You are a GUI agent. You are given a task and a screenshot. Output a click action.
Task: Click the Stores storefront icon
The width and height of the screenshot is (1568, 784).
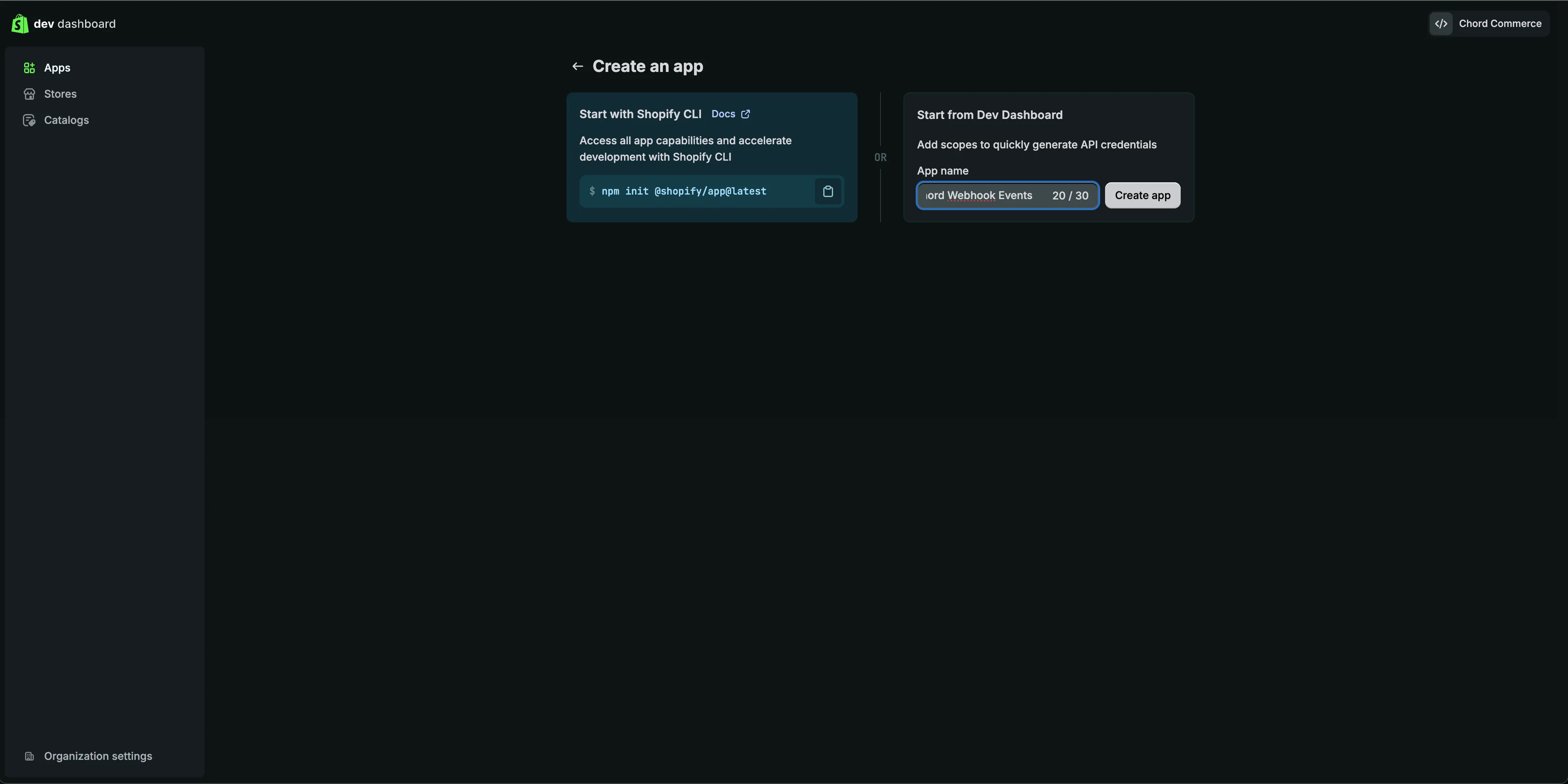coord(29,94)
